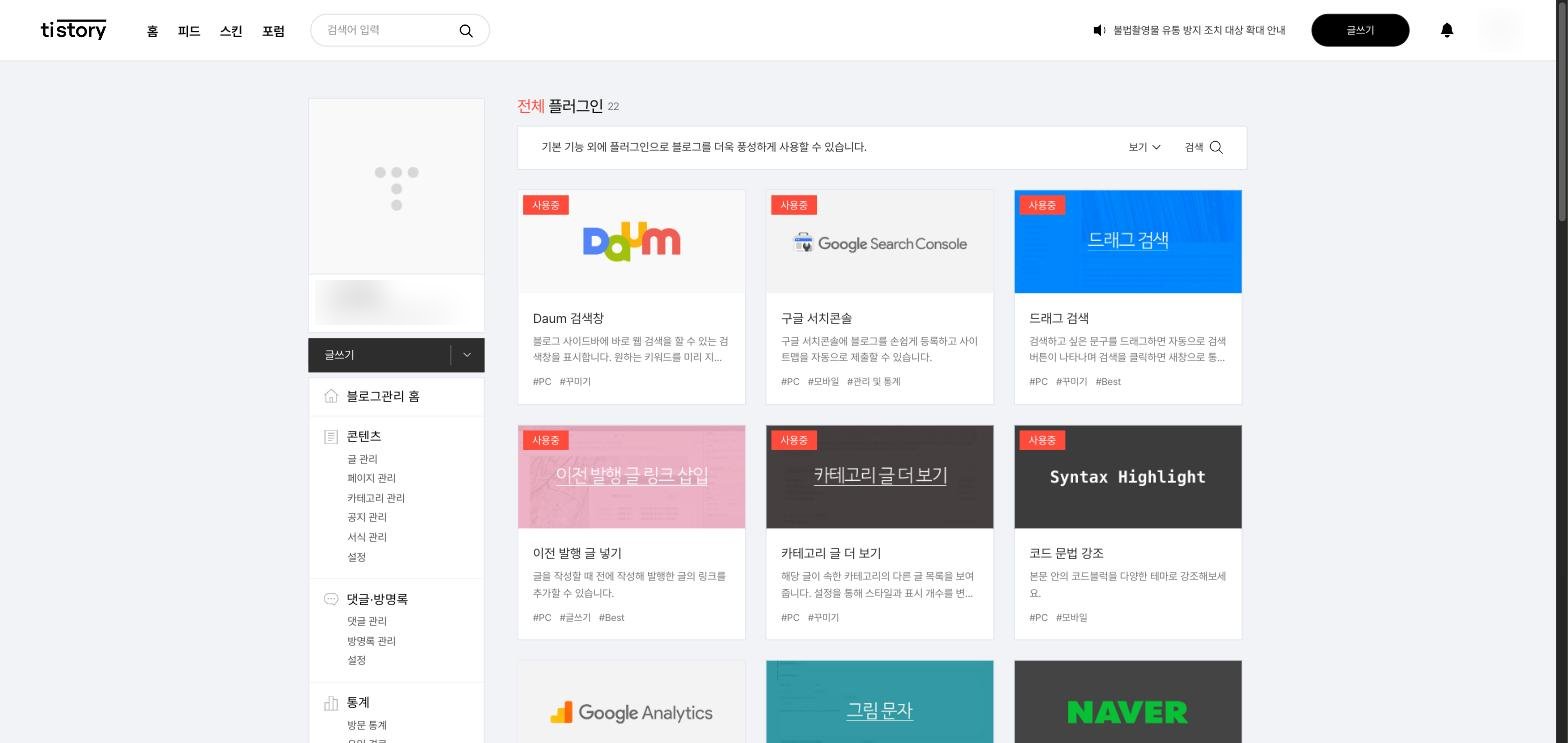Open the 불법촬영물 유통 방지 notice link

(x=1199, y=31)
